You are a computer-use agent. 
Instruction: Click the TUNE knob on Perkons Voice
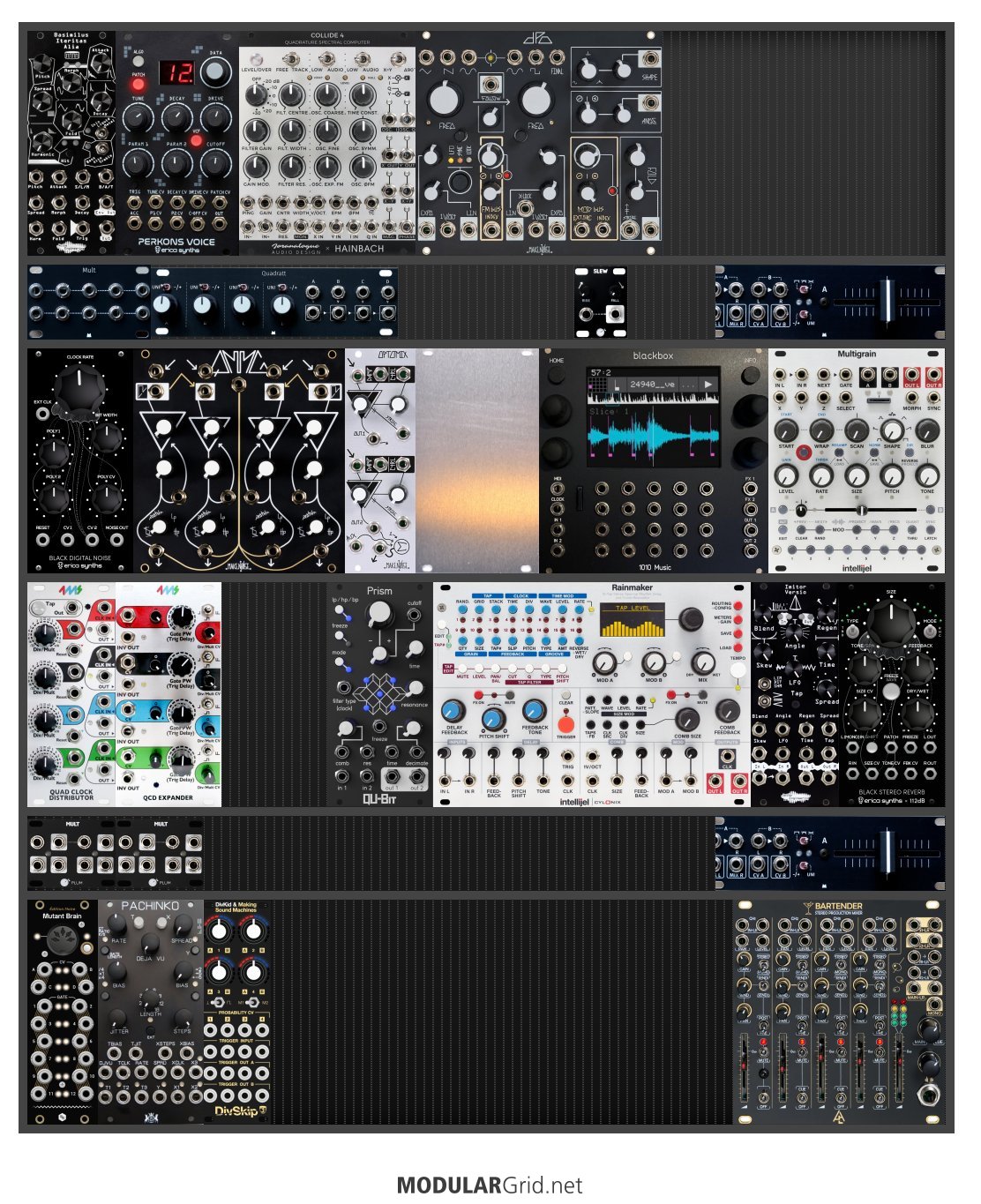(139, 116)
